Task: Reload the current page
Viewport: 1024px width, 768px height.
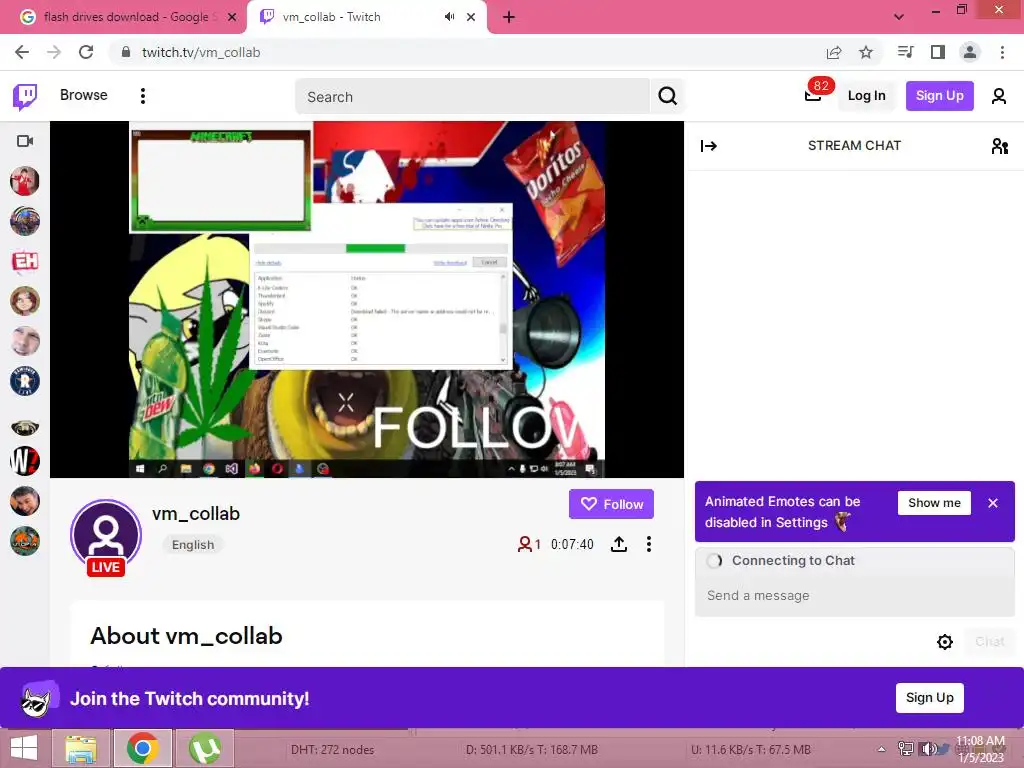Action: click(x=86, y=52)
